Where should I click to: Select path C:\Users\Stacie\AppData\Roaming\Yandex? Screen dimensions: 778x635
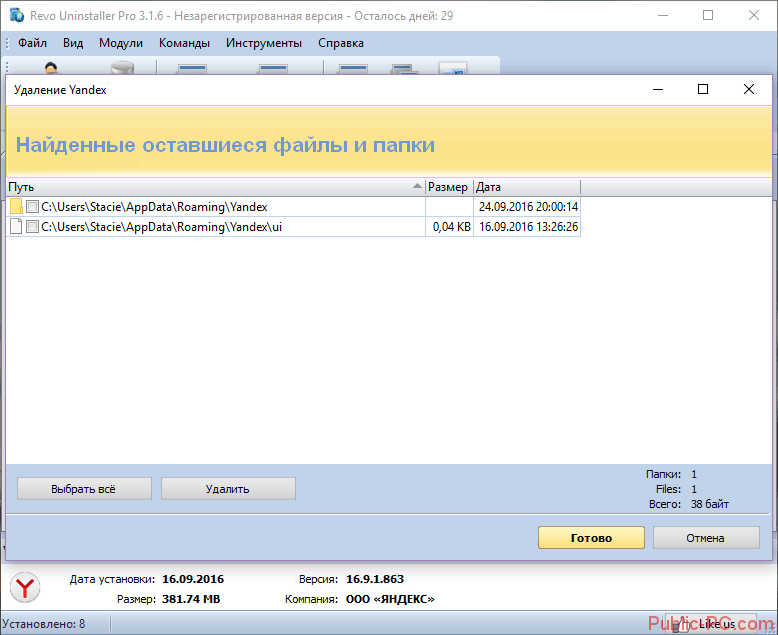tap(154, 207)
